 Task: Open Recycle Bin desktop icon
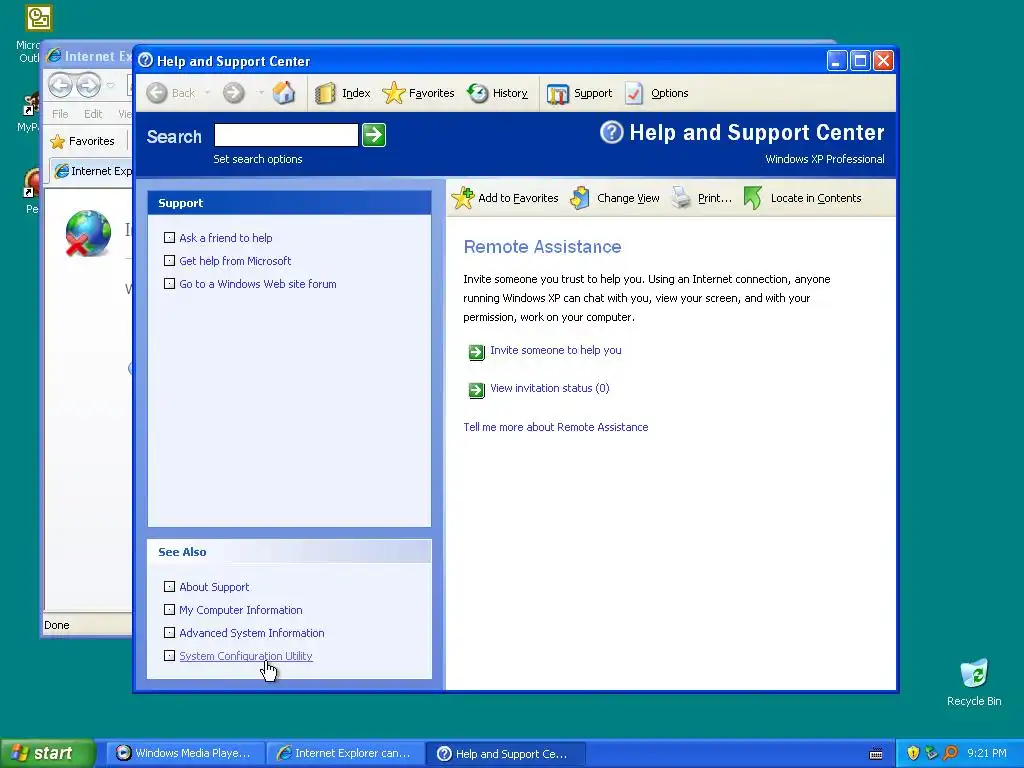[974, 682]
